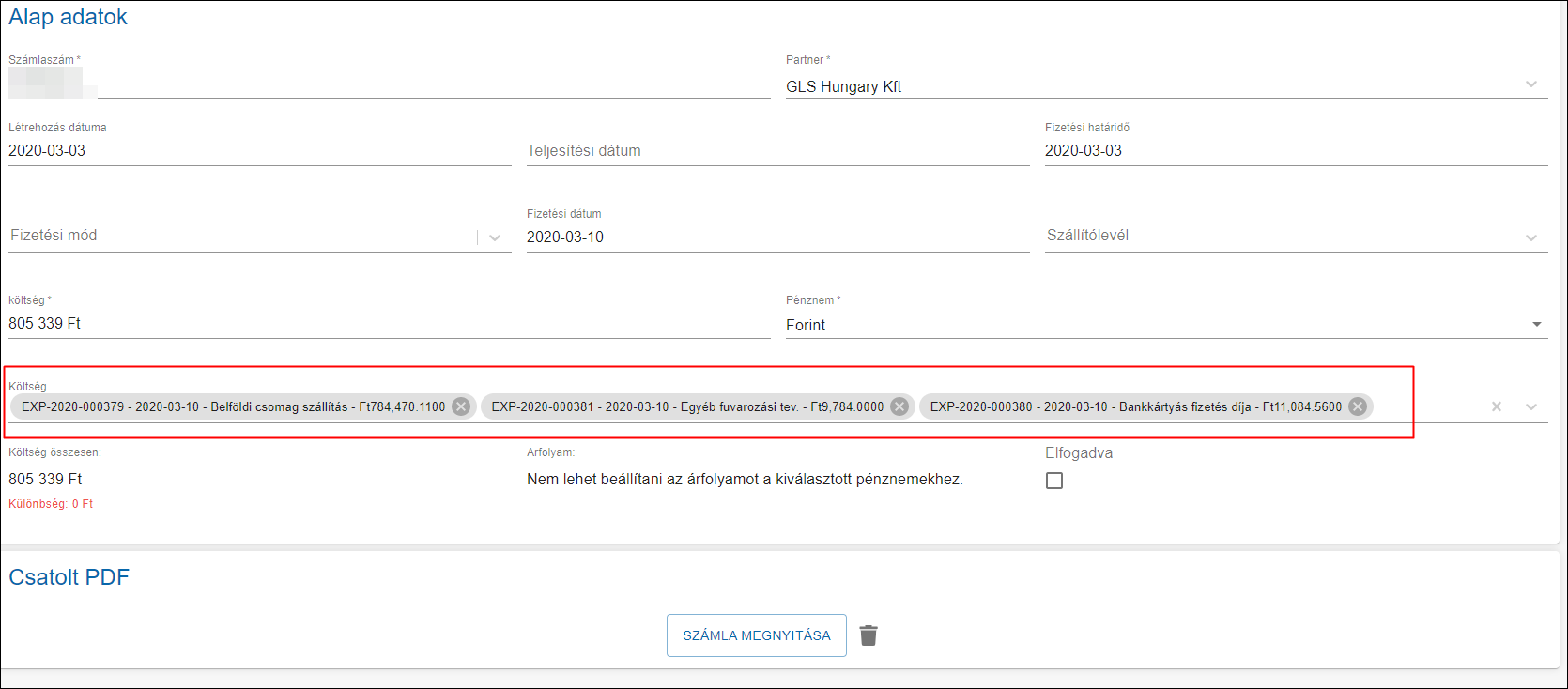Expand the Költség multi-select dropdown arrow
The image size is (1568, 689).
(1531, 406)
